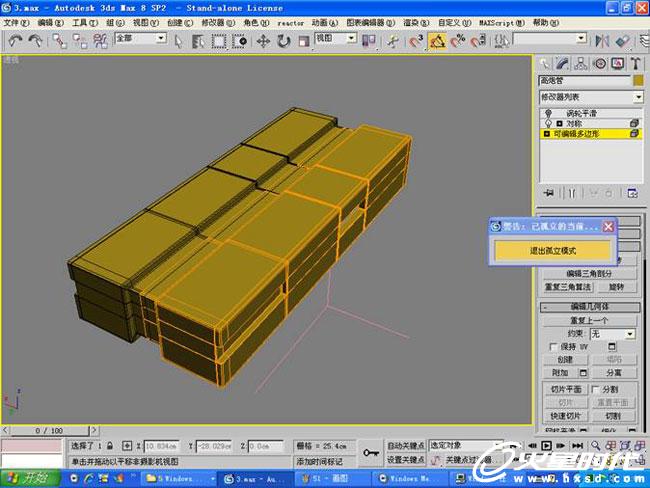
Task: Open the reactor menu
Action: pyautogui.click(x=291, y=23)
